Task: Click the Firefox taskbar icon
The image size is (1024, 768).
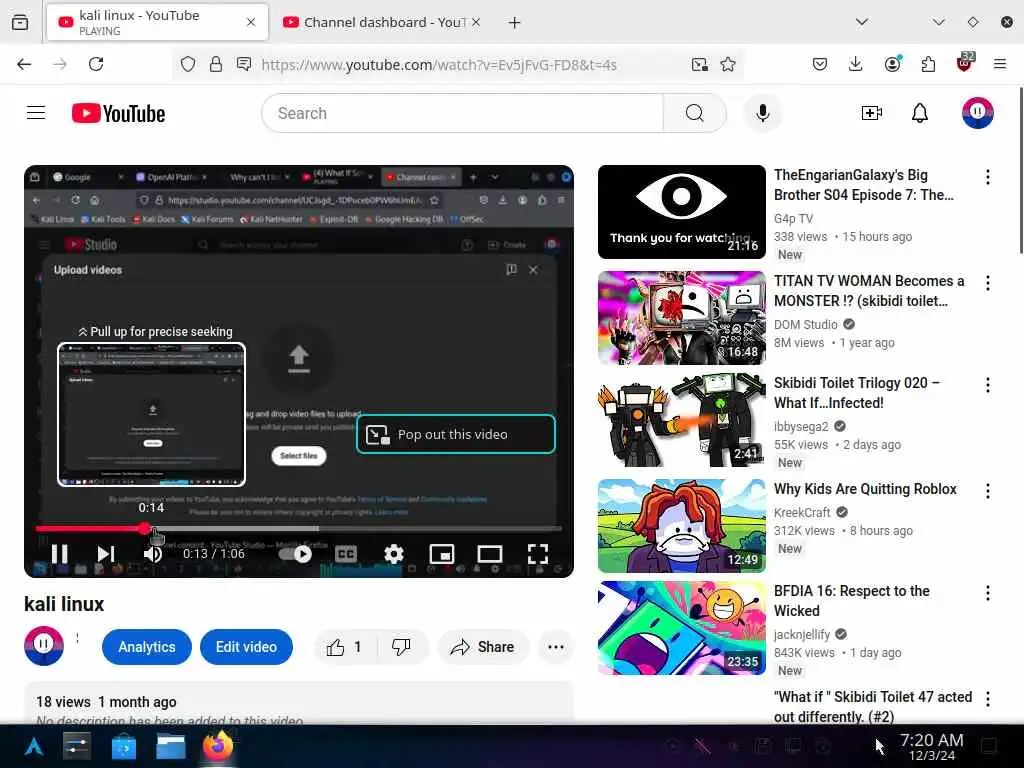Action: (x=217, y=746)
